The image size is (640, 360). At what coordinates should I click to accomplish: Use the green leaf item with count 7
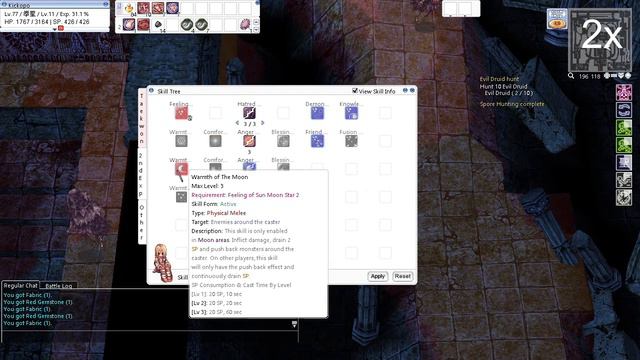coord(201,24)
